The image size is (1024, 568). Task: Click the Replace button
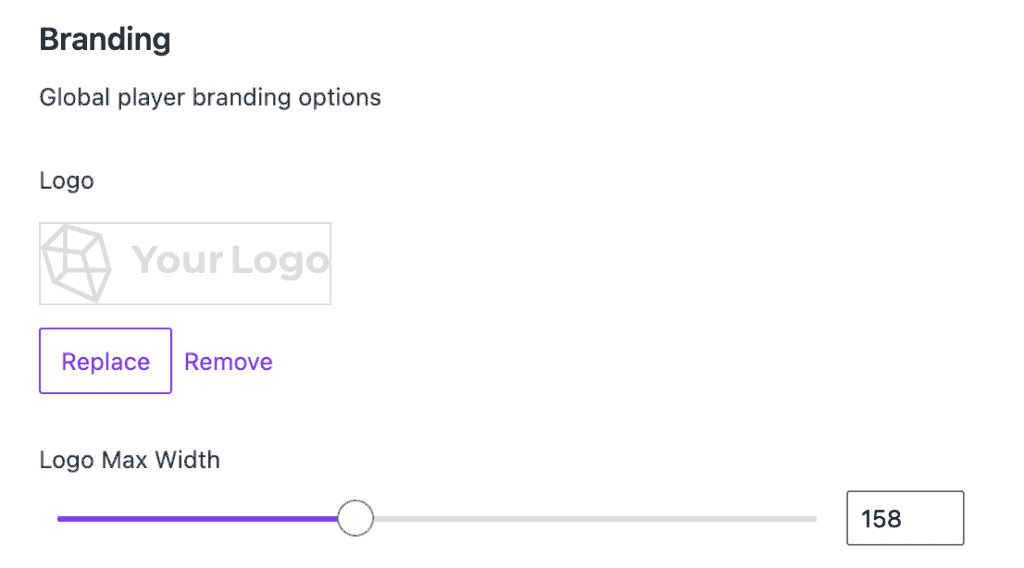pos(105,361)
